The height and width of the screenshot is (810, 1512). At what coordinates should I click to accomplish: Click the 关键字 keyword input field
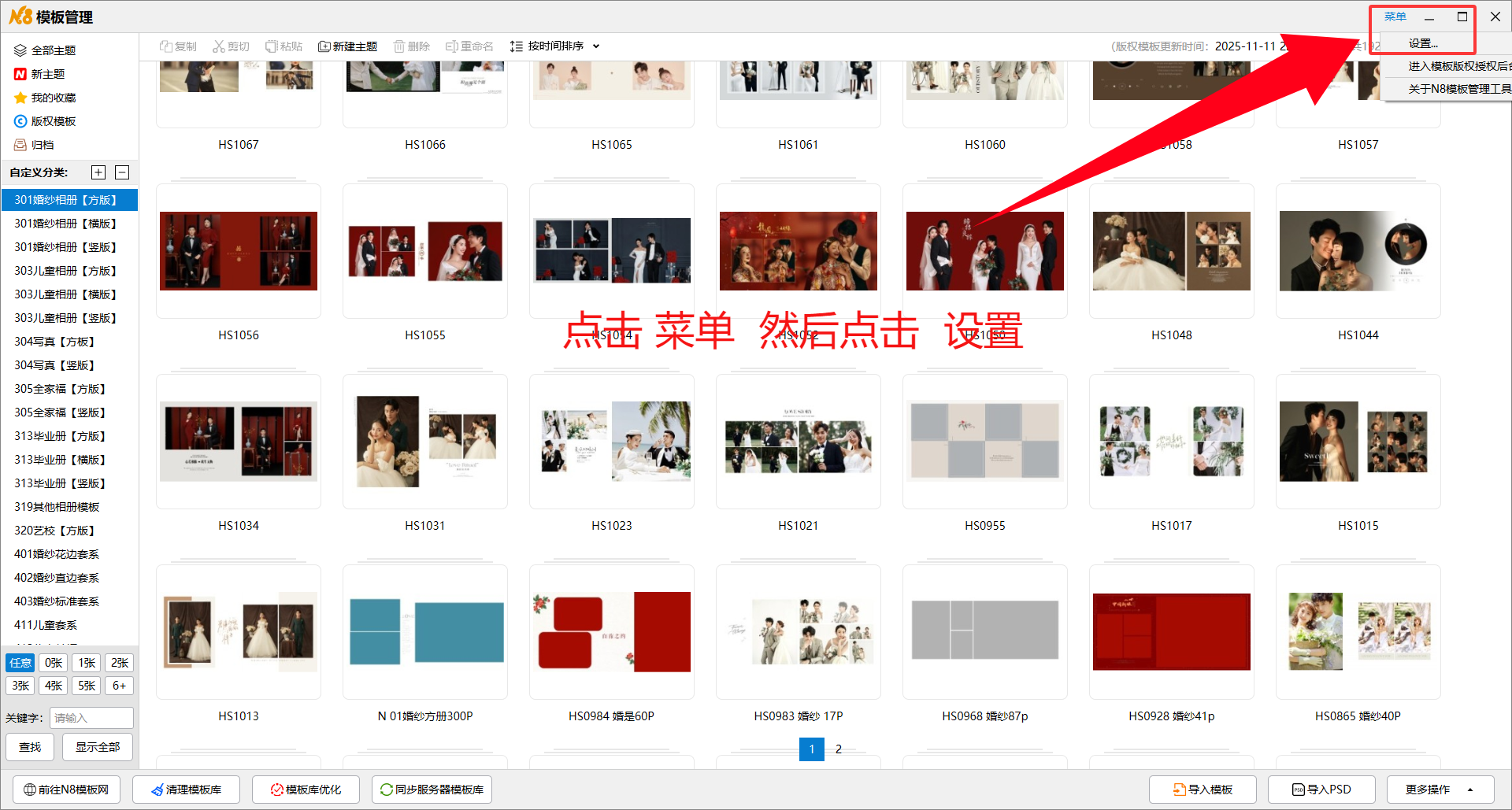point(91,718)
